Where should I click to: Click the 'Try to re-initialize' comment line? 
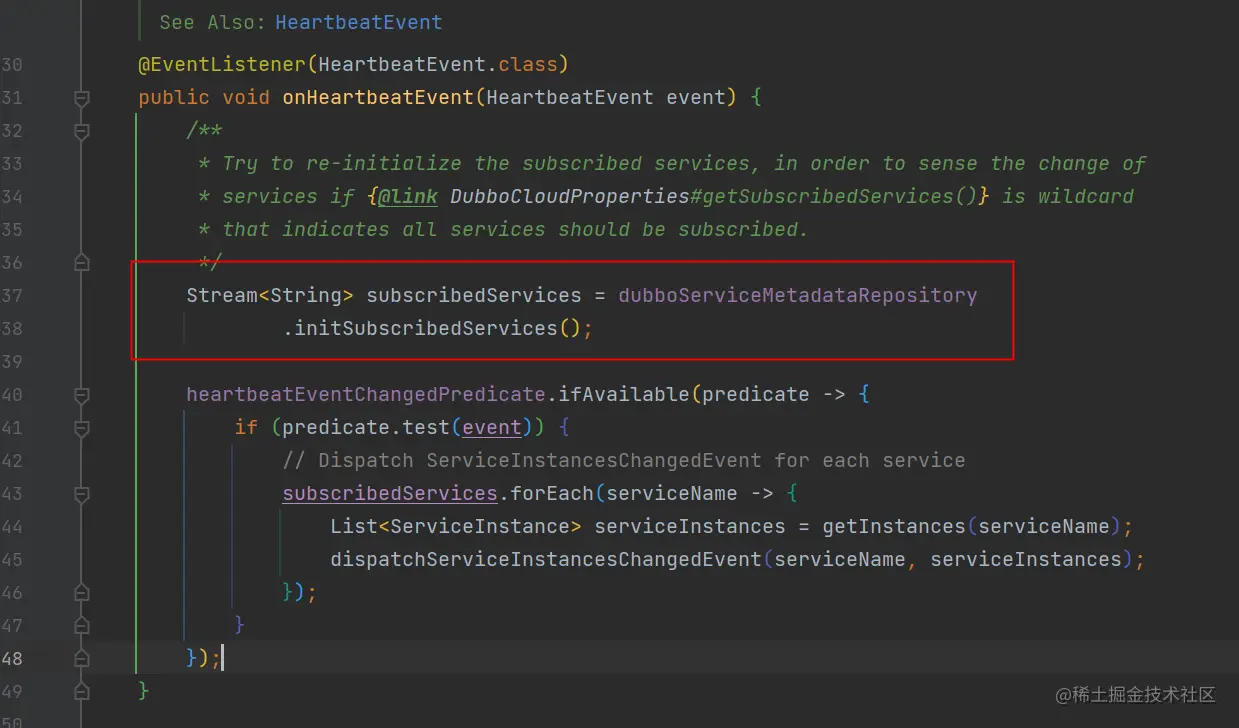(x=672, y=163)
